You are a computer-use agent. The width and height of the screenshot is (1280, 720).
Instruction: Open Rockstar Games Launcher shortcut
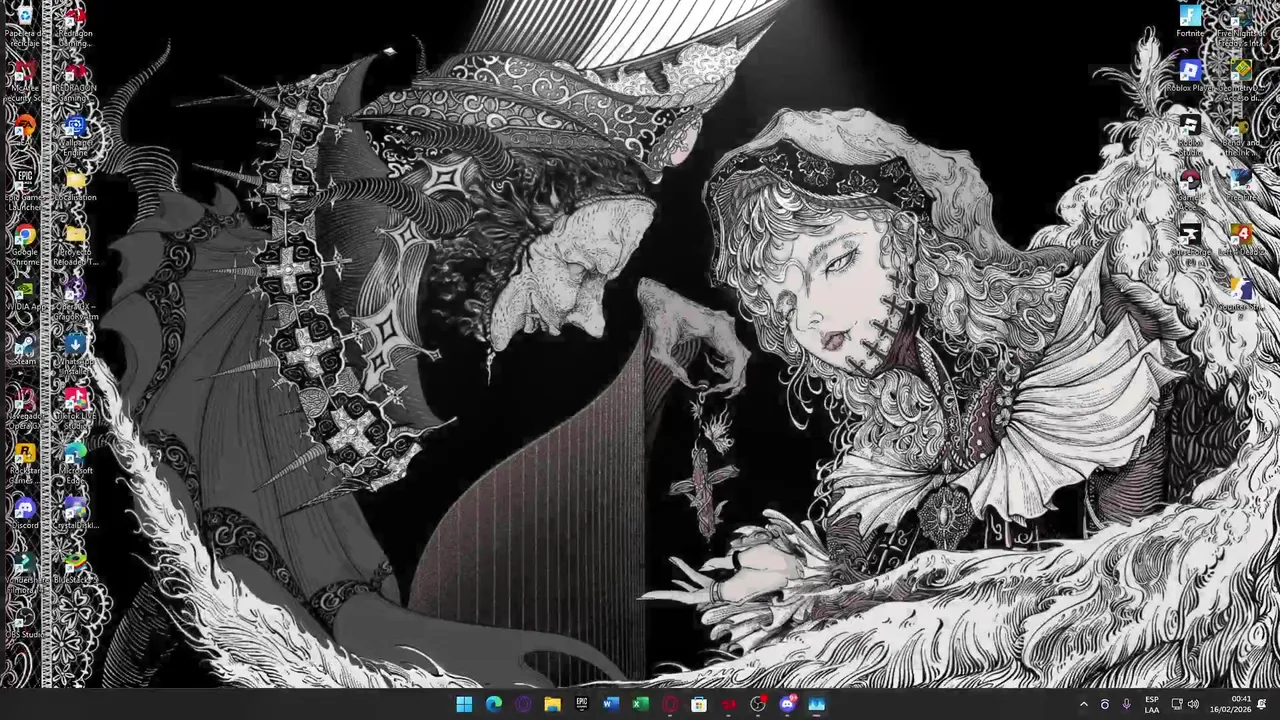pyautogui.click(x=25, y=464)
